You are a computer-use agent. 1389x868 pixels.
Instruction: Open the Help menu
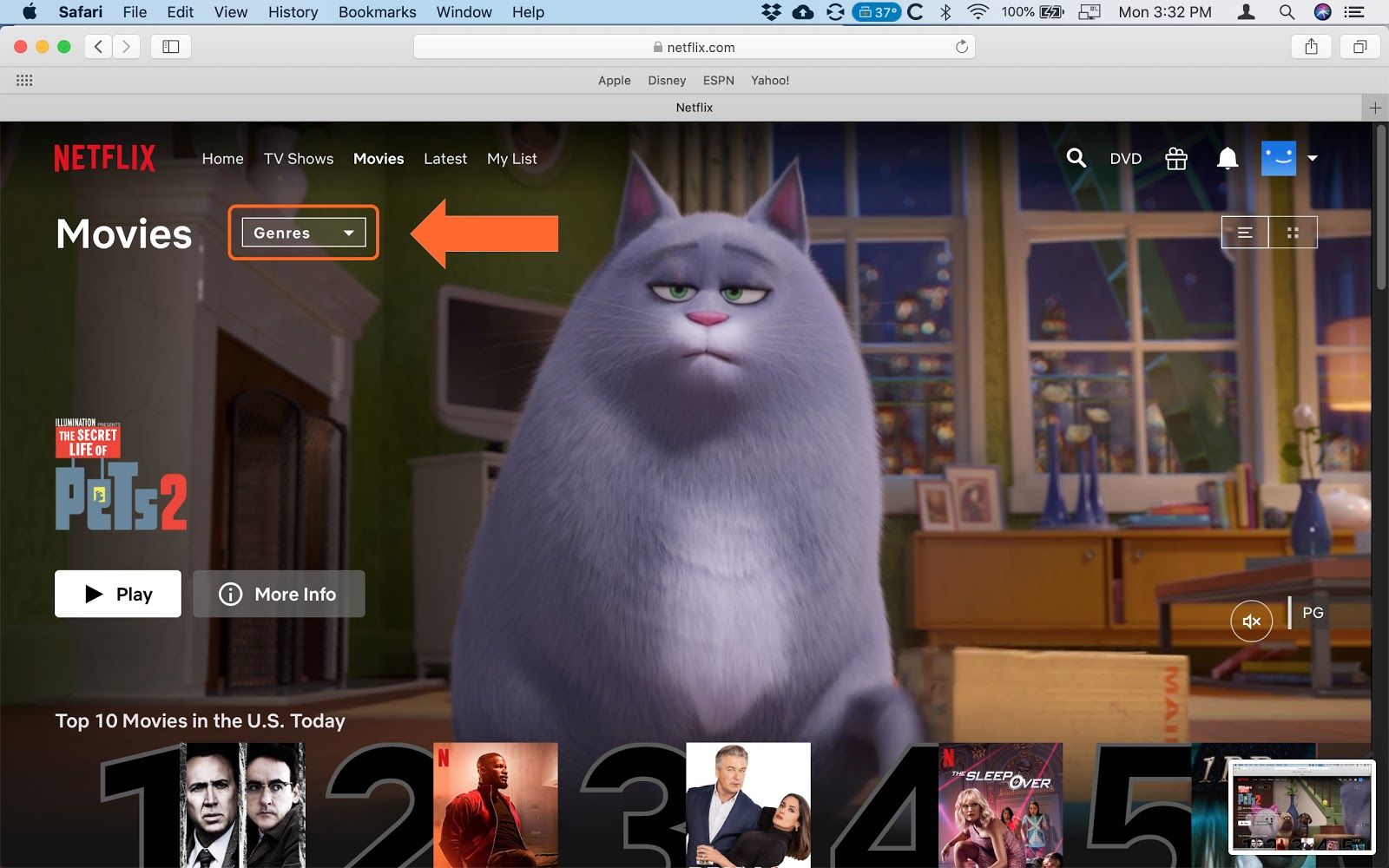click(528, 12)
